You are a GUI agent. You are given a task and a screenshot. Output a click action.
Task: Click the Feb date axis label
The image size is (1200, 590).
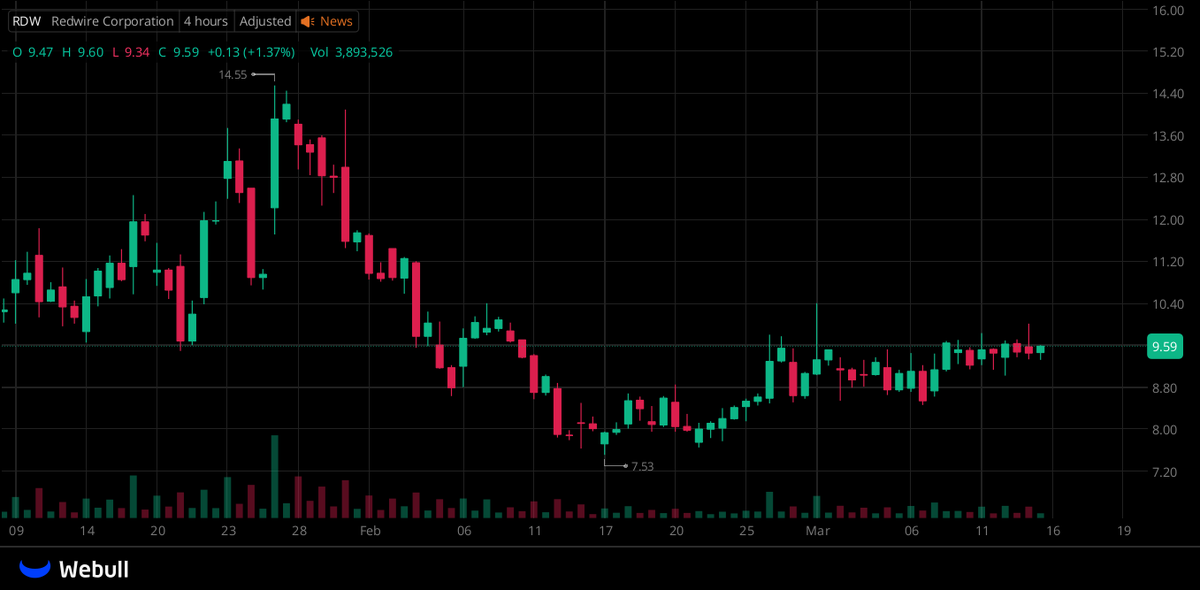370,531
